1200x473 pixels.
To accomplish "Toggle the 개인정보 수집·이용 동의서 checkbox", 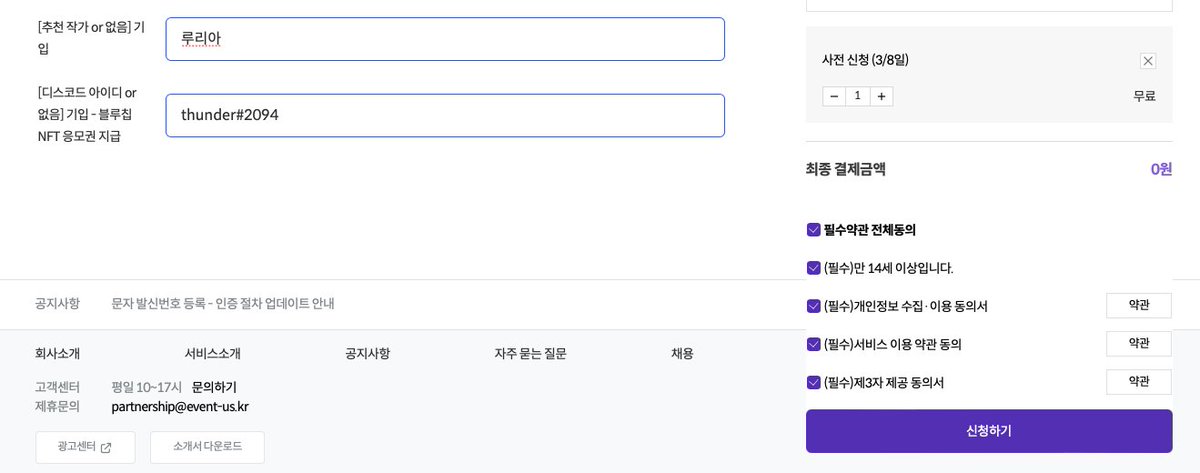I will [x=813, y=306].
